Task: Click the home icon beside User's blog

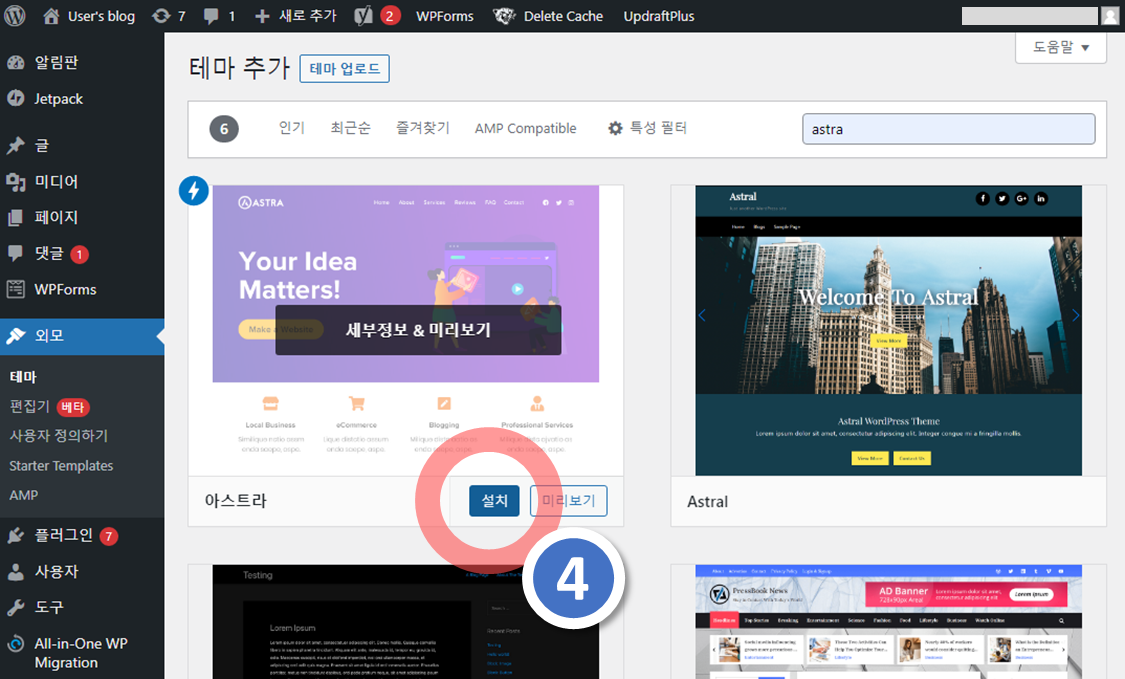Action: coord(51,16)
